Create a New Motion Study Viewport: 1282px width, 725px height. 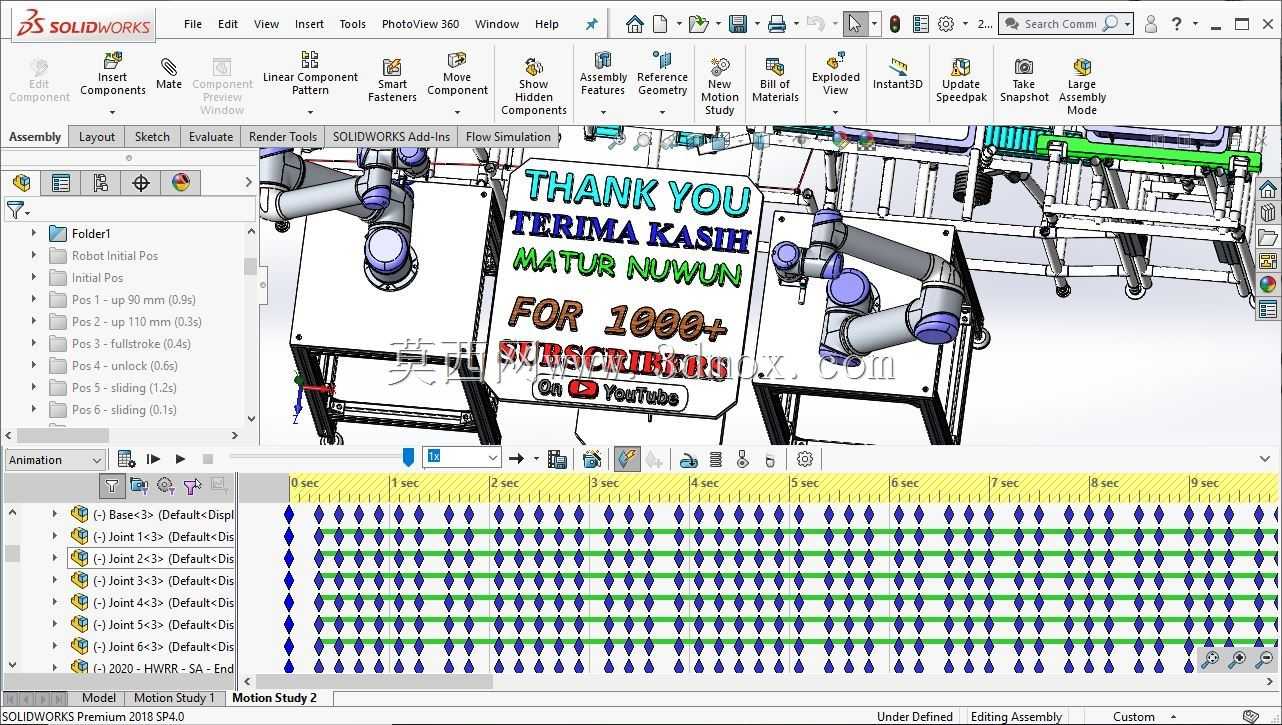tap(720, 85)
